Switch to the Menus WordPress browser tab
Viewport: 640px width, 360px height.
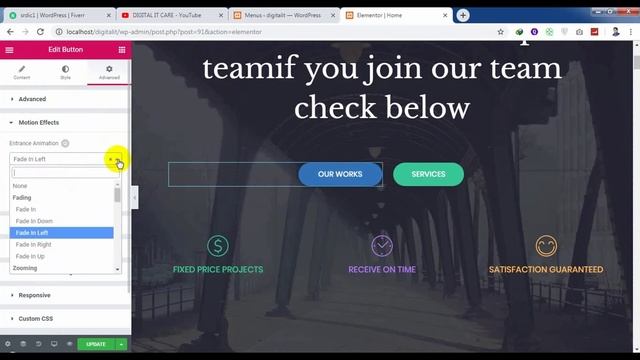point(284,15)
